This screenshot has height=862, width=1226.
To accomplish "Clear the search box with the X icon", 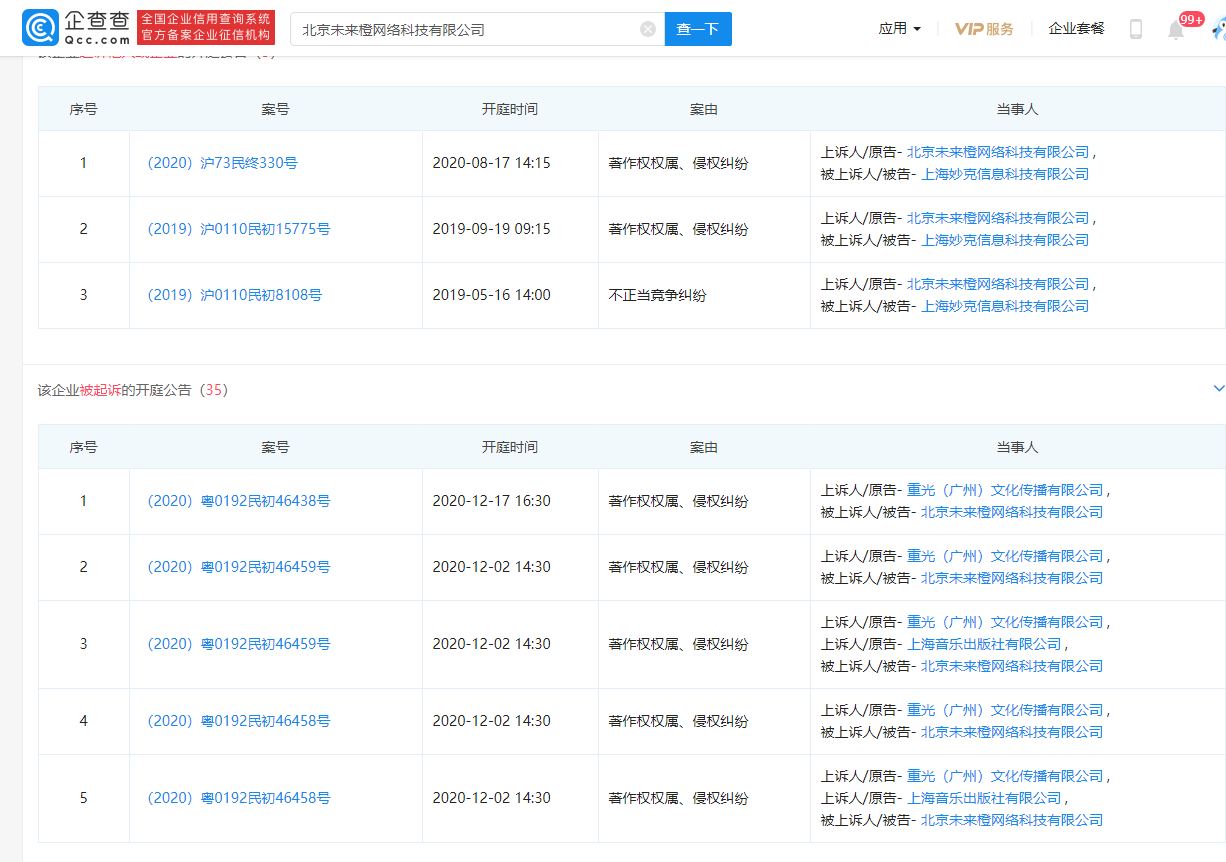I will [648, 29].
